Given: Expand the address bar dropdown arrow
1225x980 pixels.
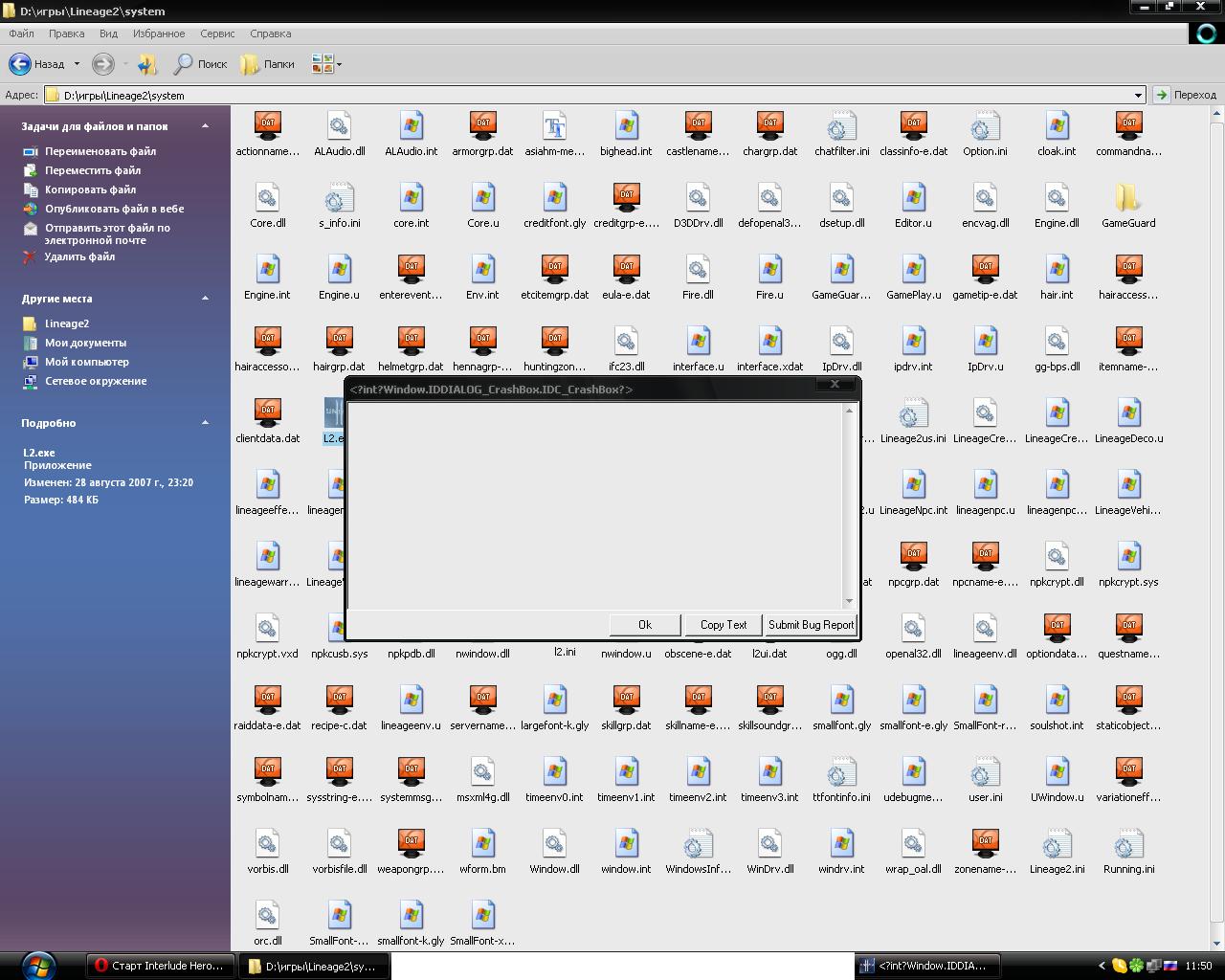Looking at the screenshot, I should coord(1138,95).
